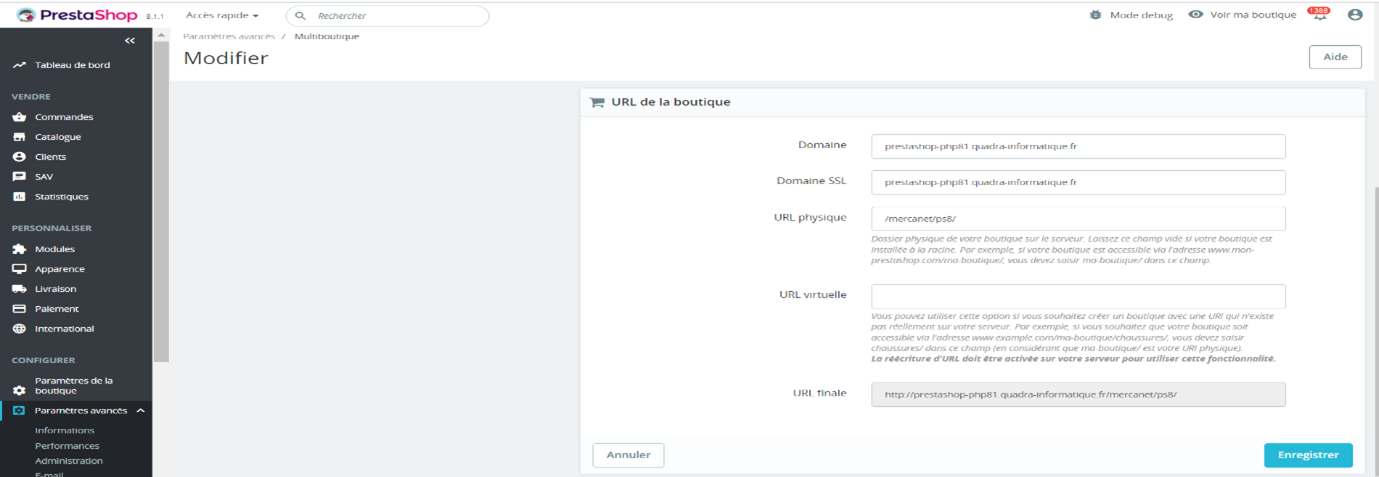The width and height of the screenshot is (1379, 477).
Task: Click the PERSONNALISER section heading
Action: coord(52,228)
